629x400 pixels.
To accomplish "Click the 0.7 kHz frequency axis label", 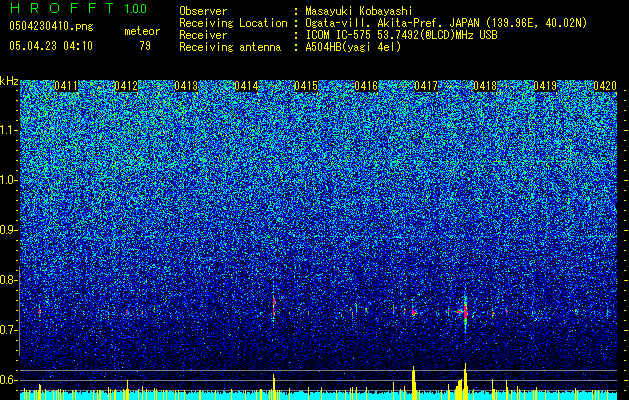I will click(x=7, y=330).
